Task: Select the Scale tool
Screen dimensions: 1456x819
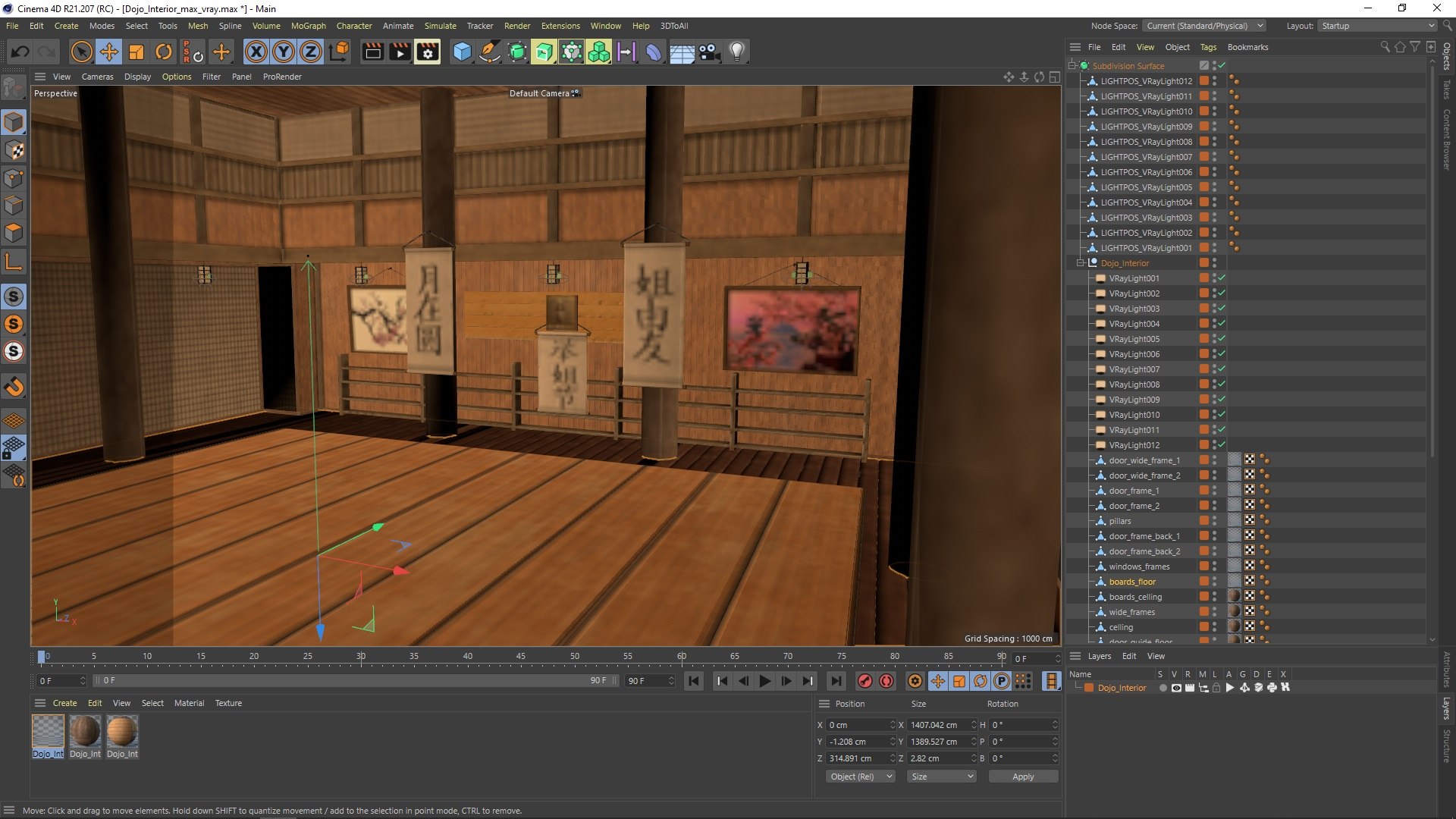Action: point(136,52)
